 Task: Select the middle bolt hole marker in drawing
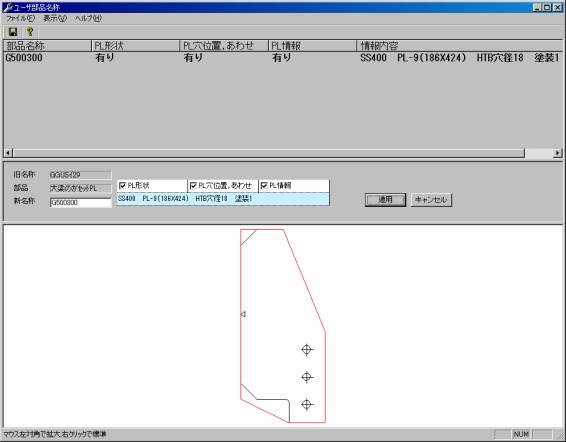coord(307,377)
